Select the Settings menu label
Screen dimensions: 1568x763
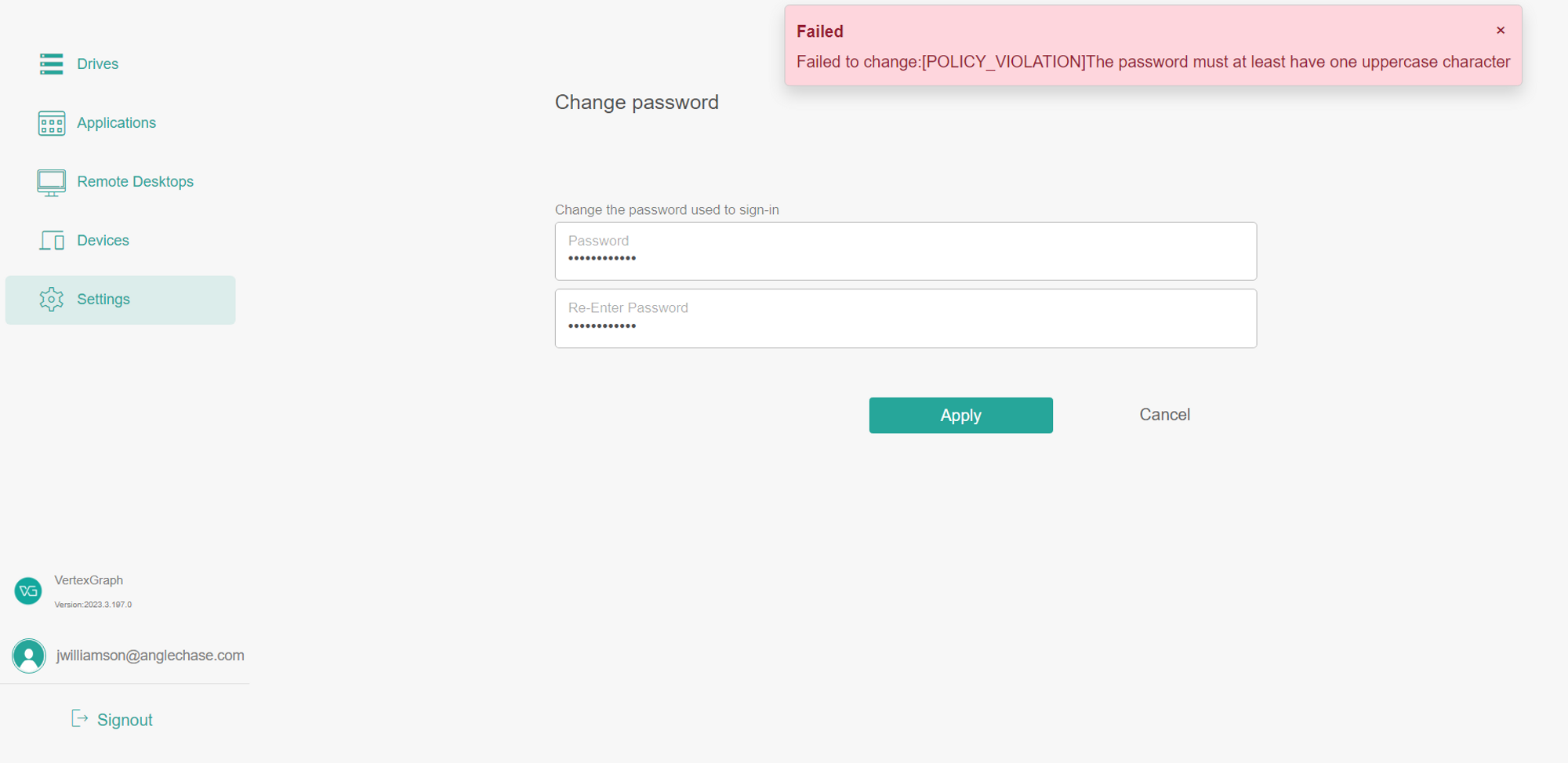pos(103,300)
